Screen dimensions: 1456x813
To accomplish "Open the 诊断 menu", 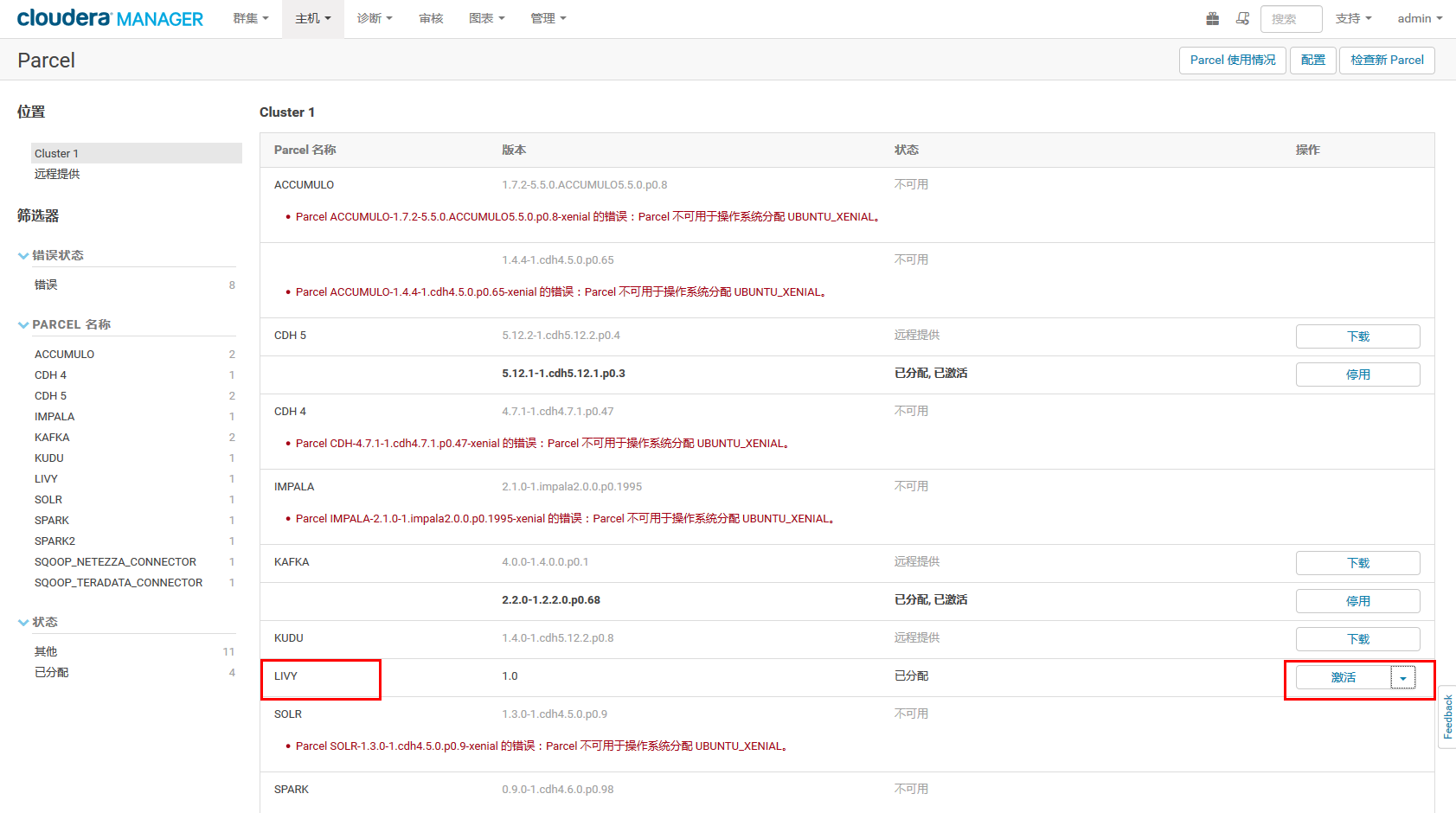I will [375, 18].
